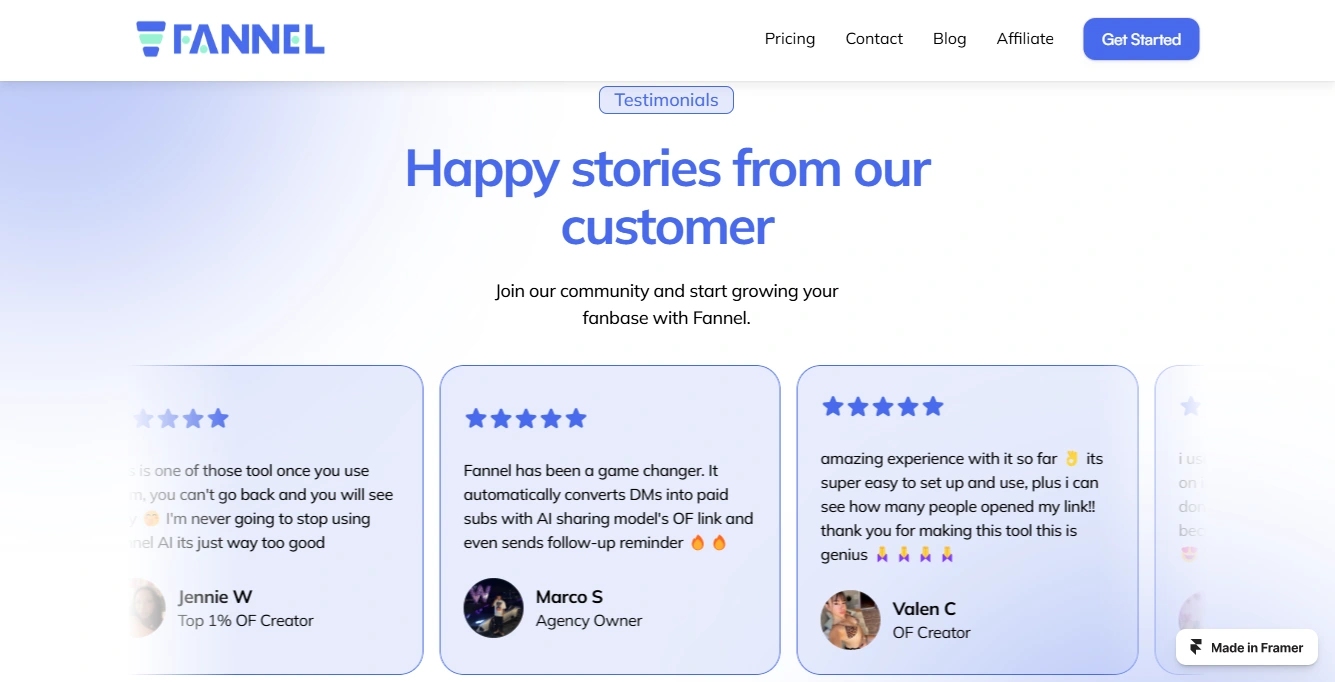Go to the Contact page
The height and width of the screenshot is (682, 1335).
tap(874, 39)
